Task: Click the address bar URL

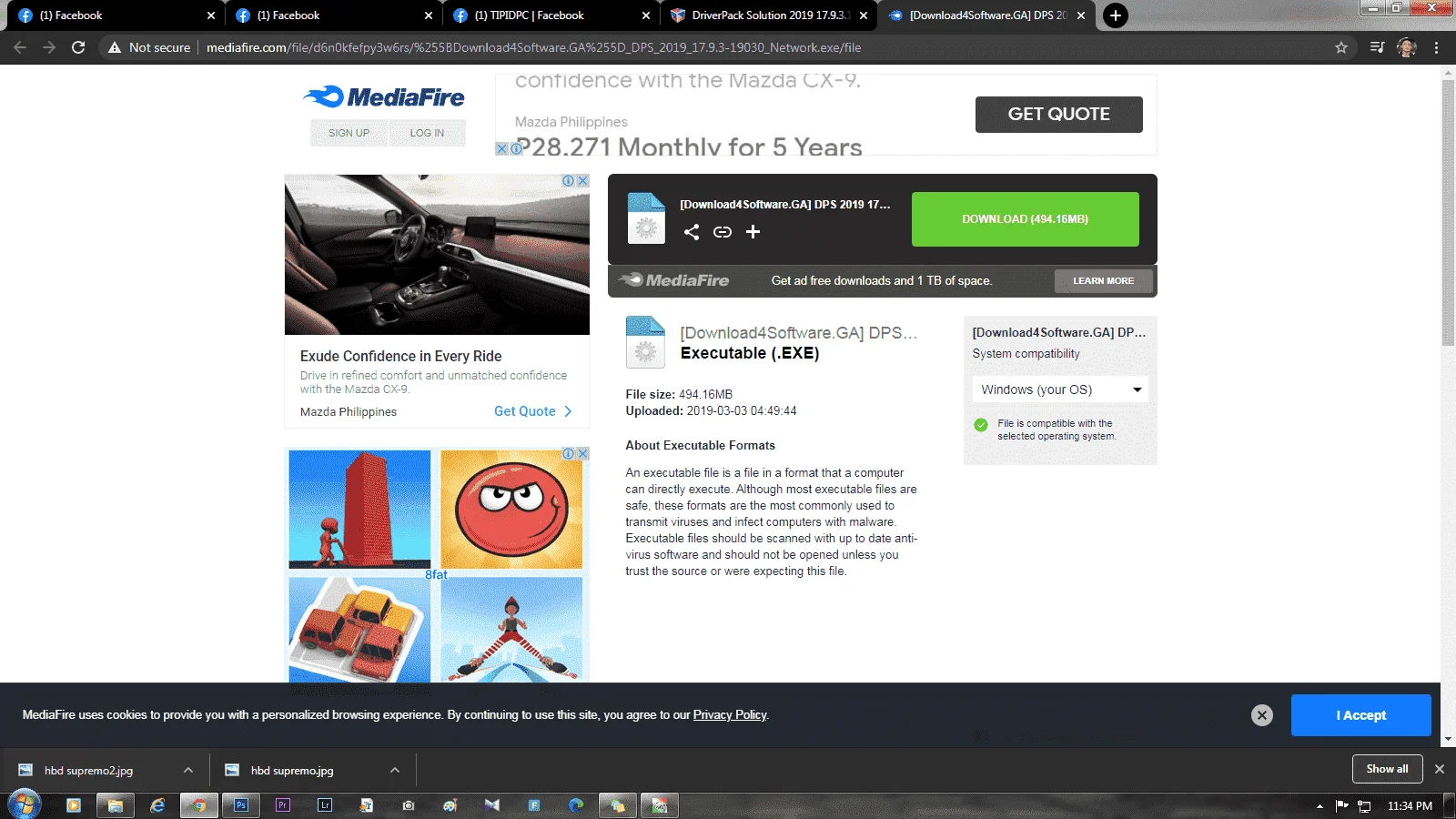Action: tap(534, 47)
